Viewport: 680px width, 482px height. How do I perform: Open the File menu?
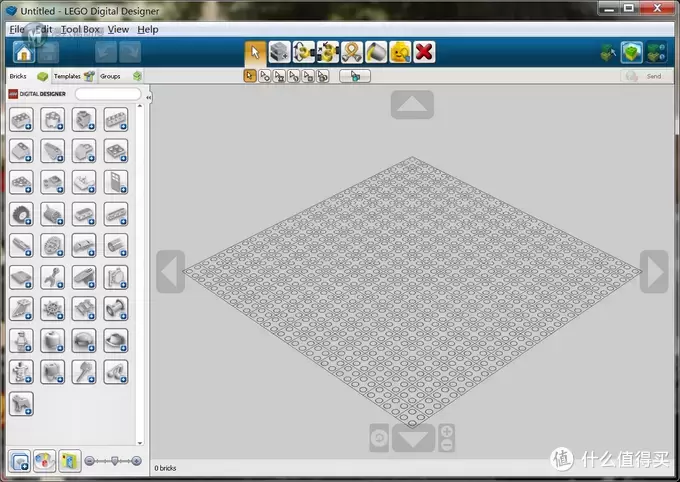[17, 30]
